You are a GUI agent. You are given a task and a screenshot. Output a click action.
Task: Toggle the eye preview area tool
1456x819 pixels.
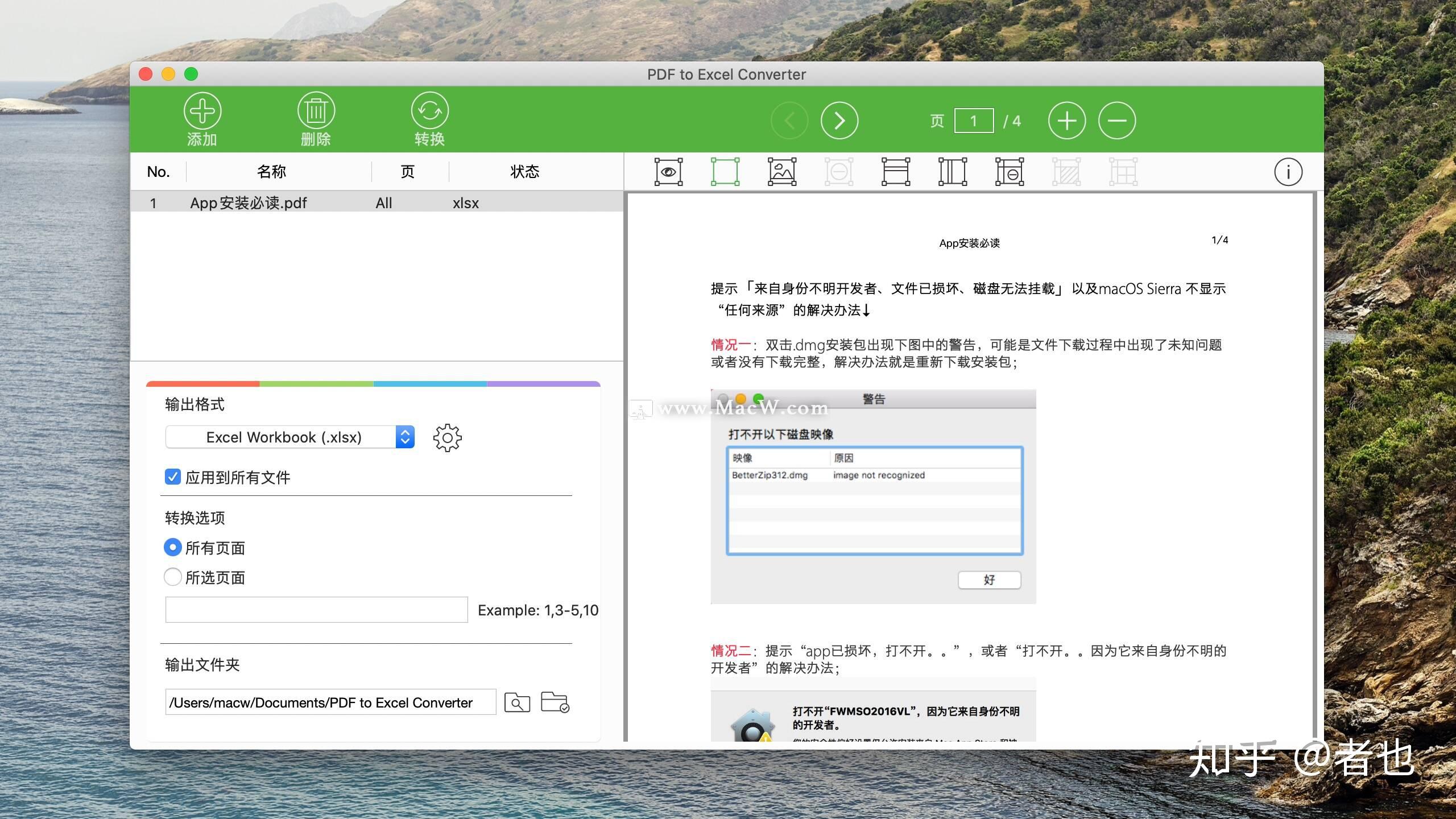click(x=669, y=172)
